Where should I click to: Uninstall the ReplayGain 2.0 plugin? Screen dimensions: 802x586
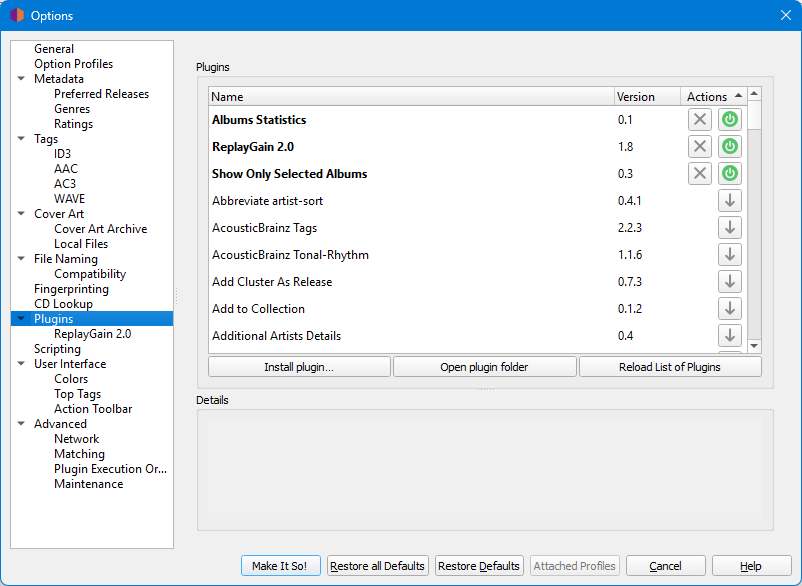coord(700,147)
